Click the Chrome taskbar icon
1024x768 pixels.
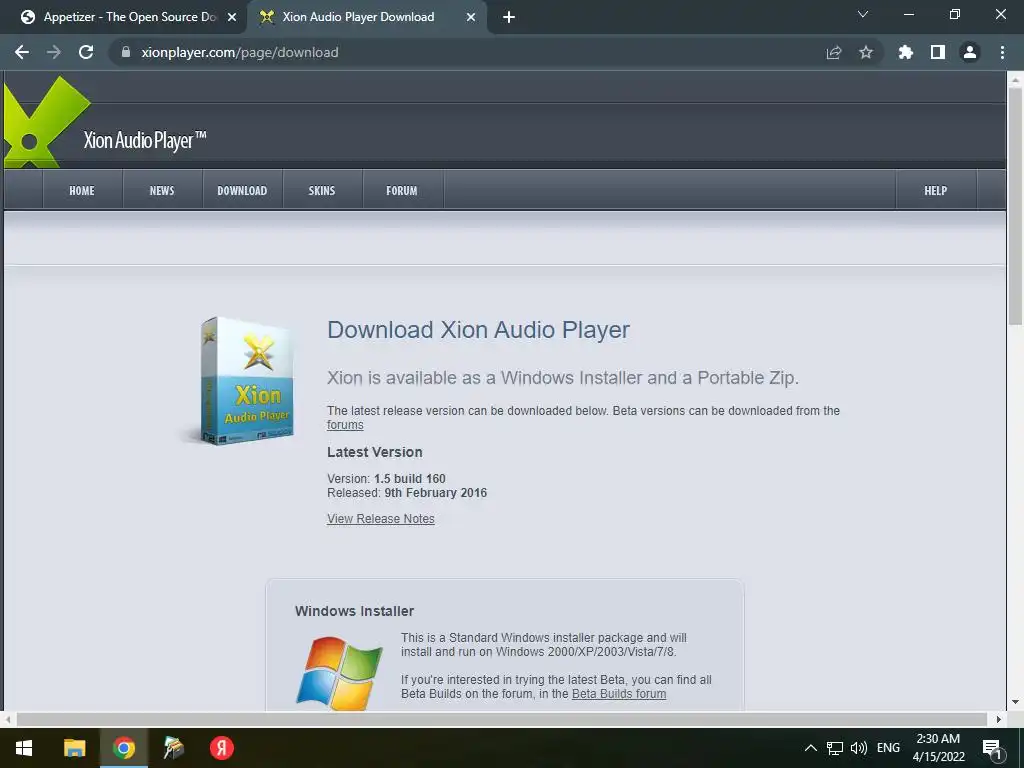coord(123,748)
